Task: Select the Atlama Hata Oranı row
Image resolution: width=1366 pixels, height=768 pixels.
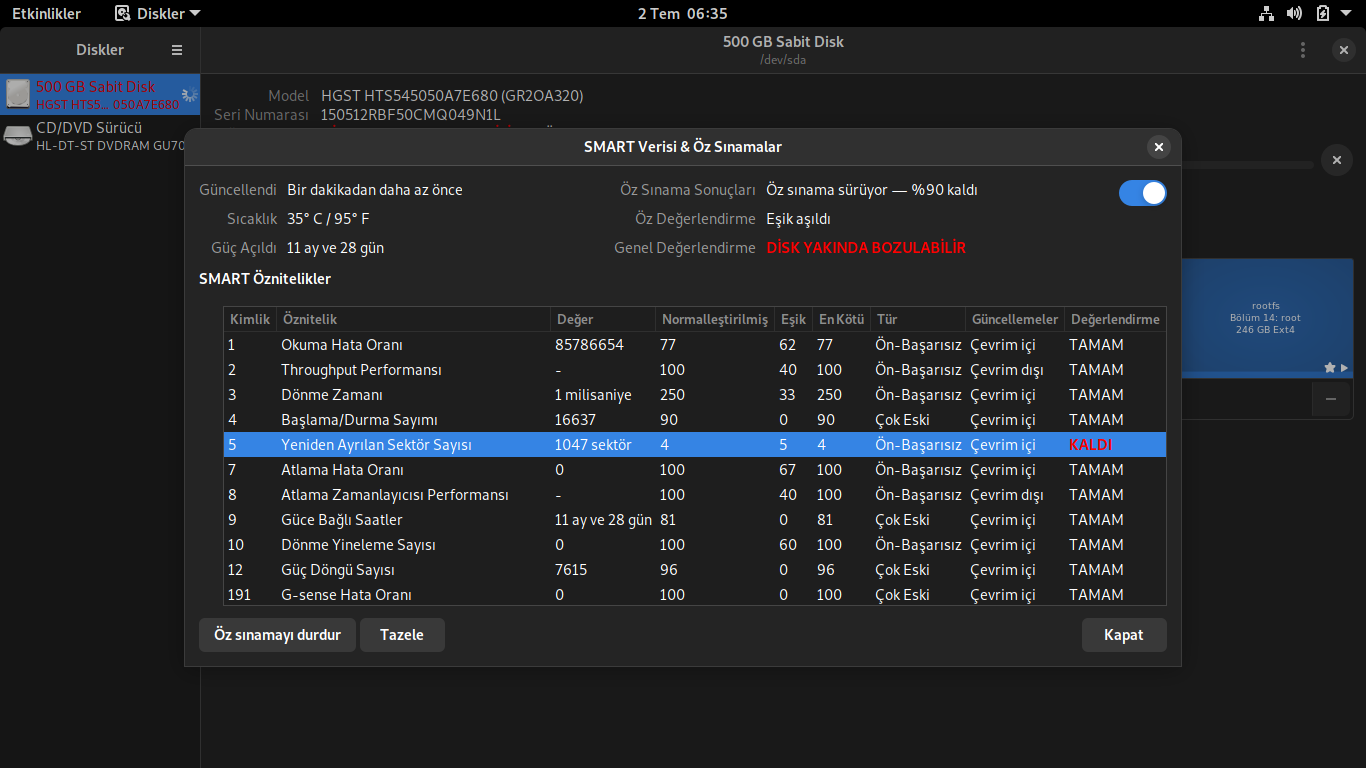Action: pyautogui.click(x=695, y=470)
